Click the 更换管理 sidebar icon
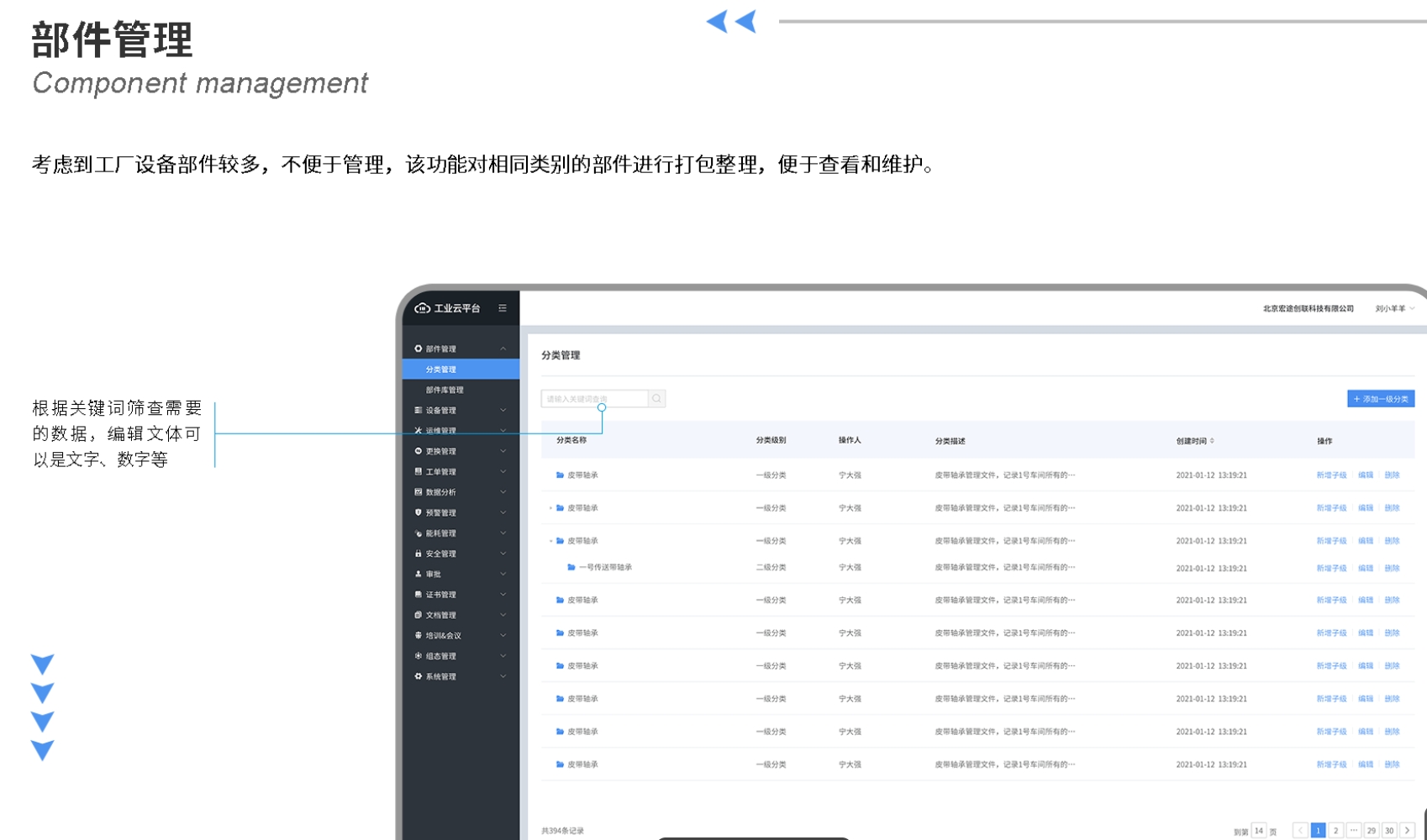 [419, 451]
